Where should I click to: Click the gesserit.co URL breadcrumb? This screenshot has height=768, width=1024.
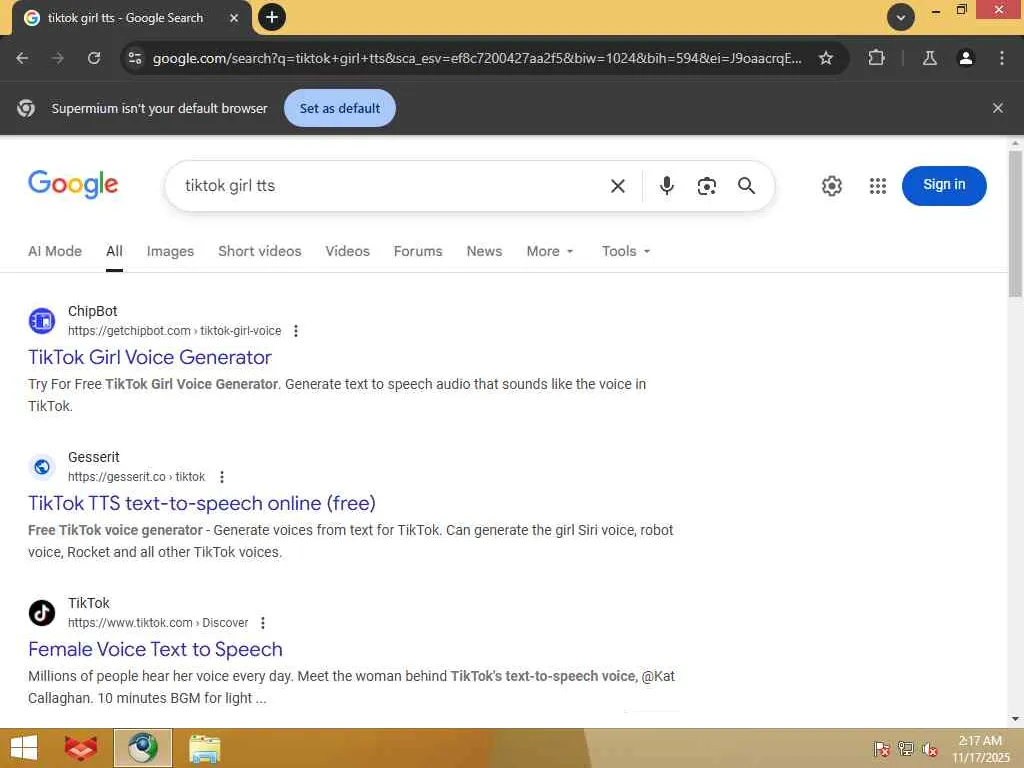click(x=136, y=477)
